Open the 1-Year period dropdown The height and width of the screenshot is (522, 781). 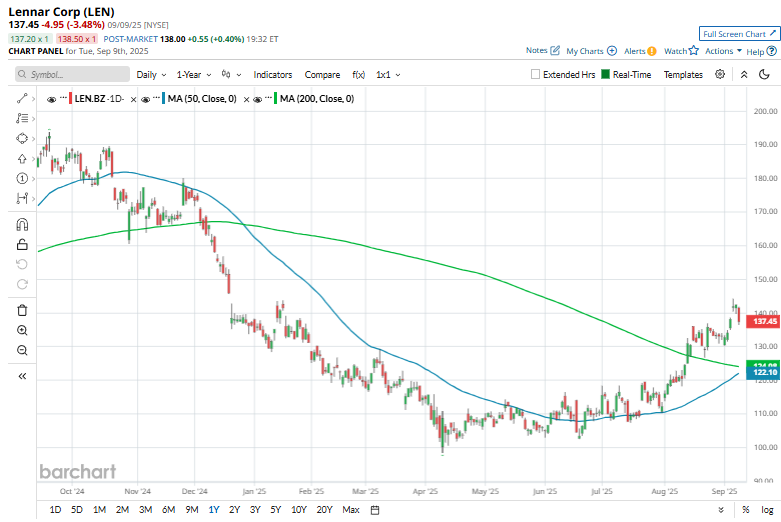[194, 75]
